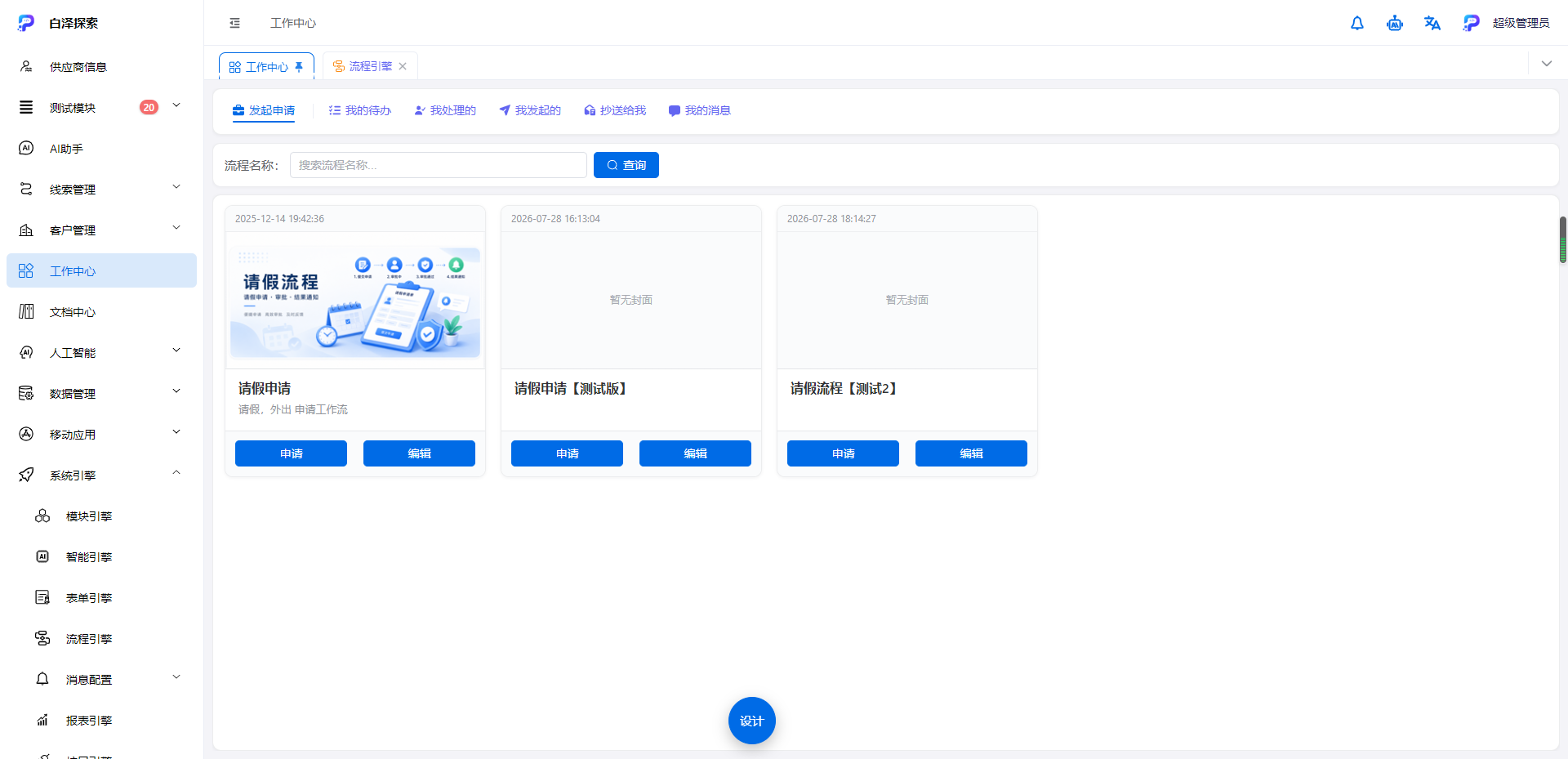1568x759 pixels.
Task: Click the 模块引擎 icon in sidebar
Action: point(42,516)
